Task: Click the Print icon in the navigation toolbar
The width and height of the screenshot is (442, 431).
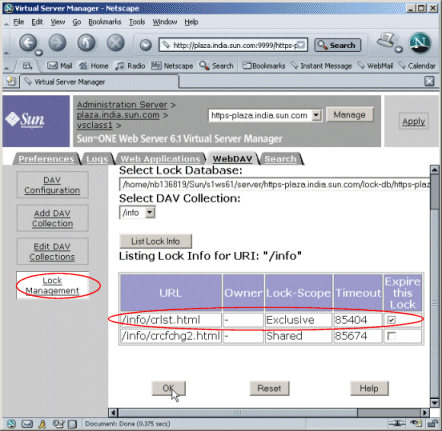Action: click(x=387, y=41)
